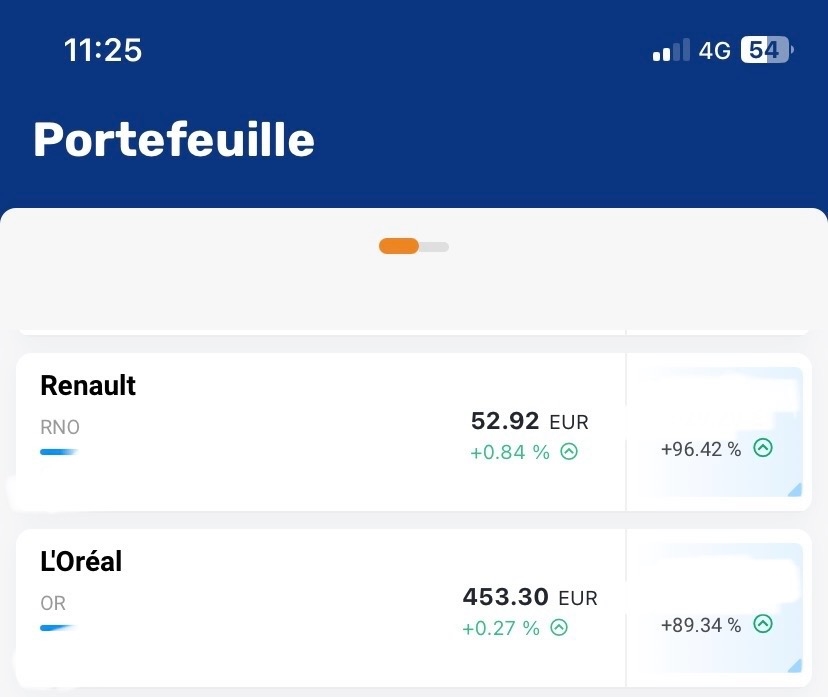Tap the OR ticker symbol
The image size is (828, 697).
tap(53, 604)
